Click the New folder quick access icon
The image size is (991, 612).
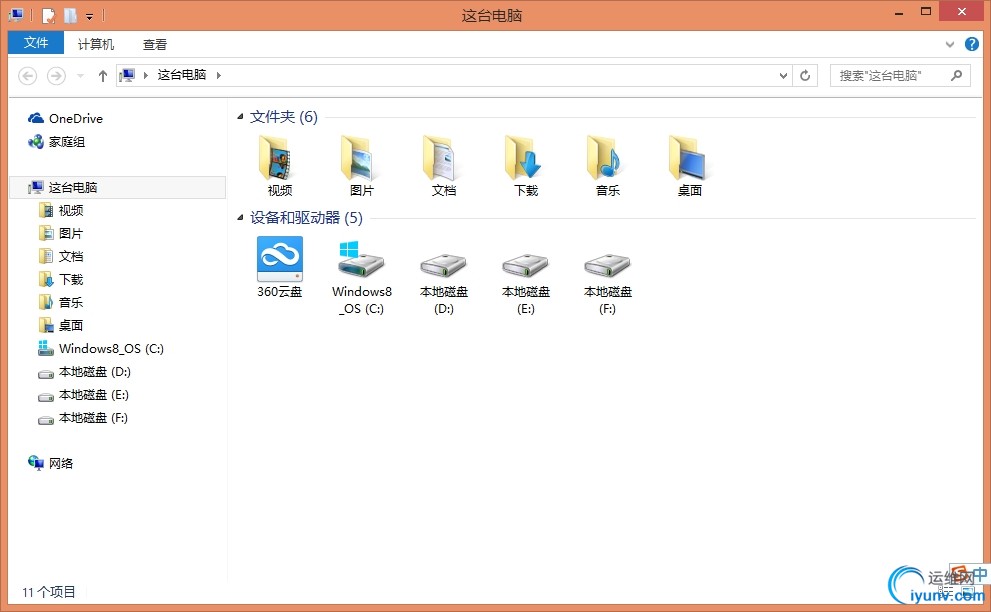point(71,15)
